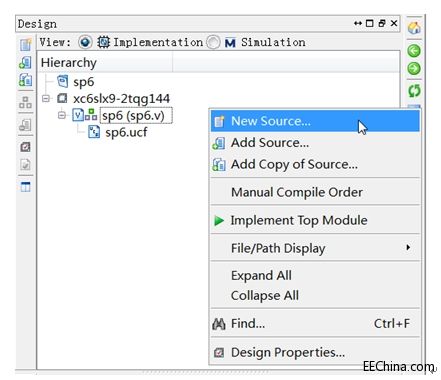
Task: Click New Source icon in left toolbar
Action: (x=25, y=44)
